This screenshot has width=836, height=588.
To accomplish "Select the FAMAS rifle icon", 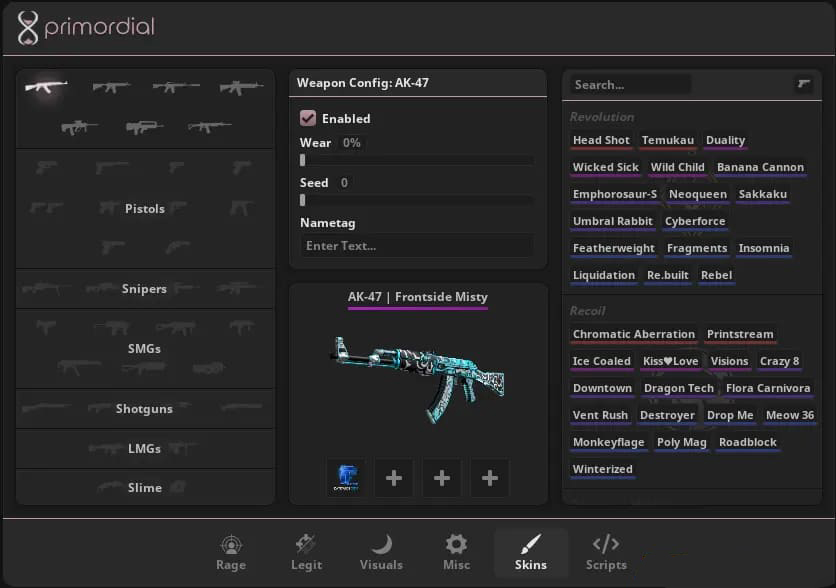I will pos(144,127).
